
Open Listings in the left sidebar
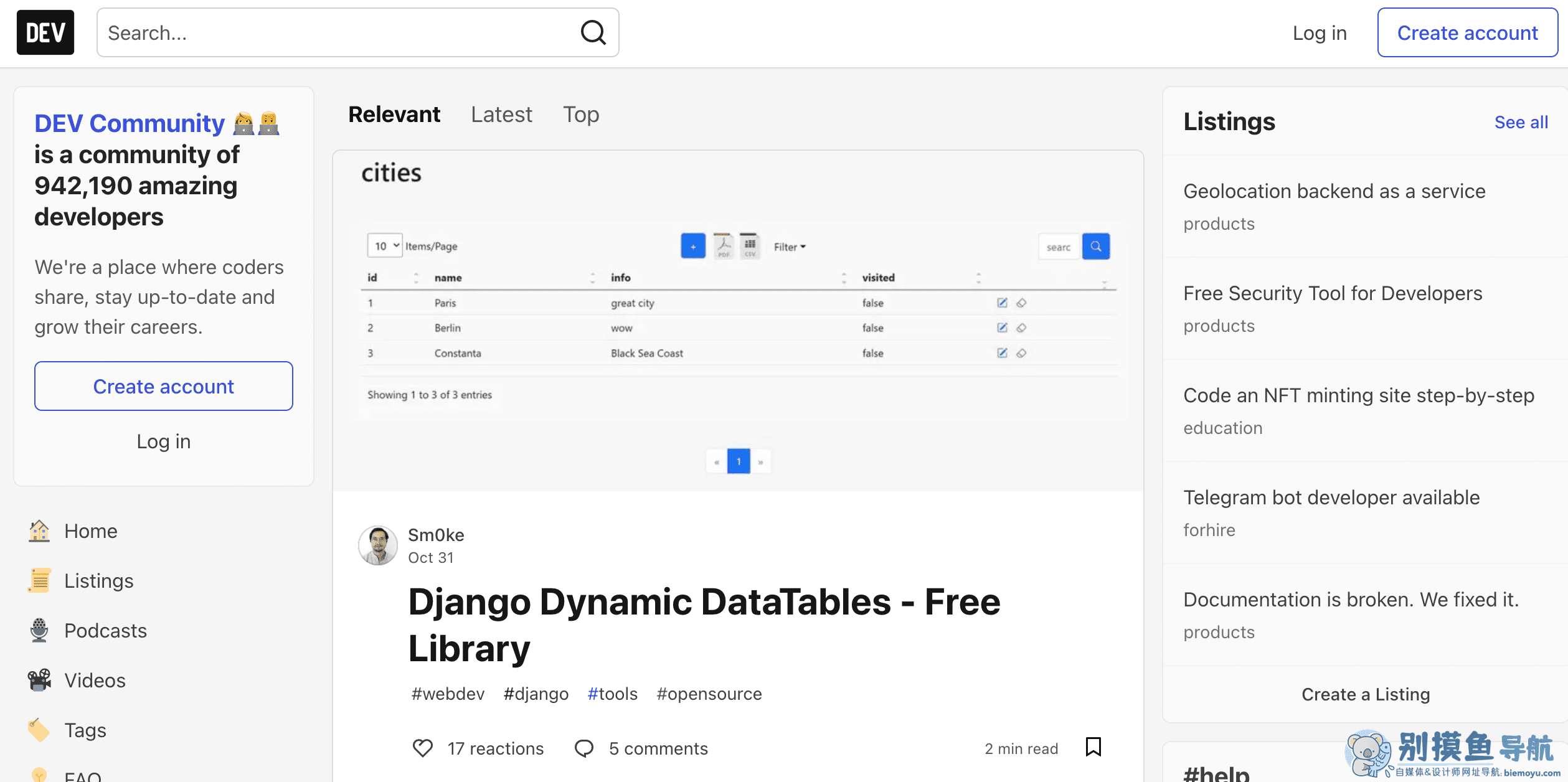pos(99,580)
